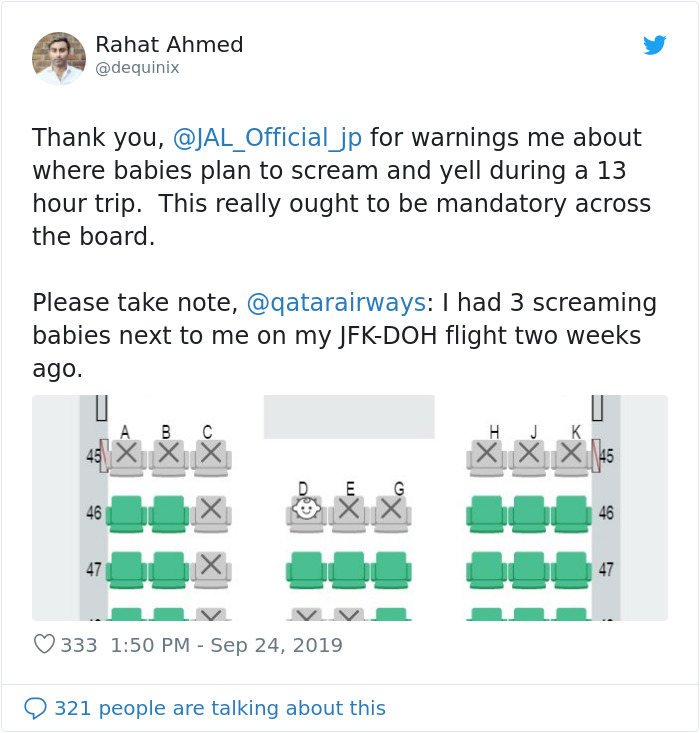This screenshot has height=733, width=700.
Task: Select available green seat 47H
Action: [x=486, y=568]
